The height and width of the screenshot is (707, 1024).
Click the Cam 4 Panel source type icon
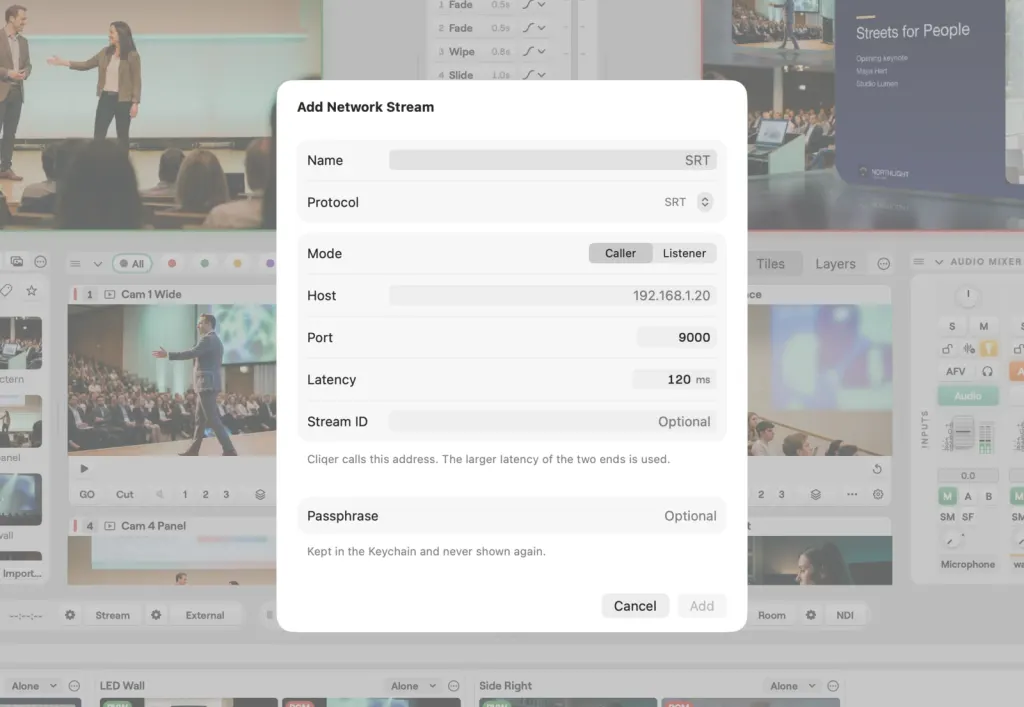(110, 526)
